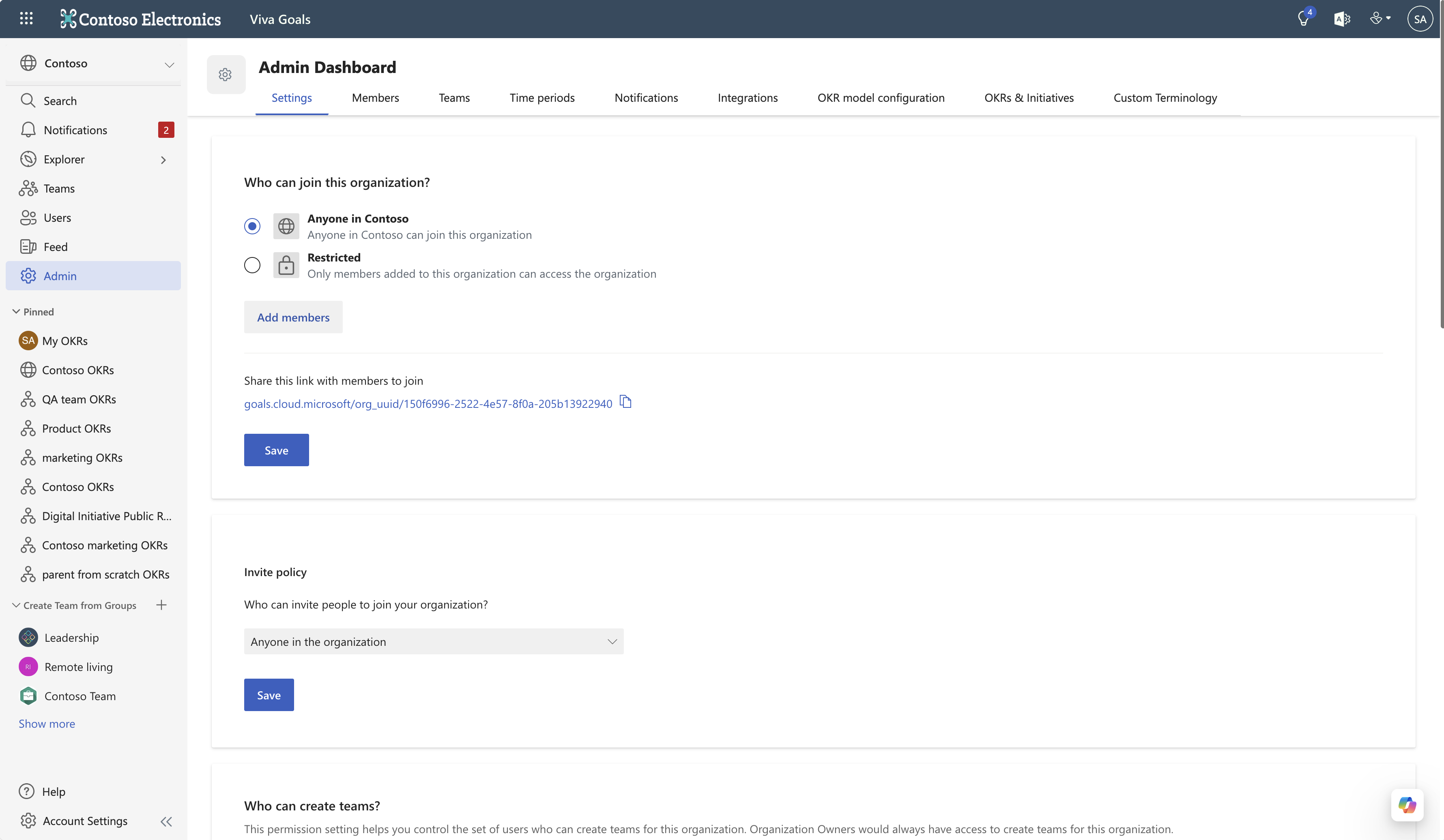Open the Custom Terminology tab
The width and height of the screenshot is (1444, 840).
coord(1165,98)
